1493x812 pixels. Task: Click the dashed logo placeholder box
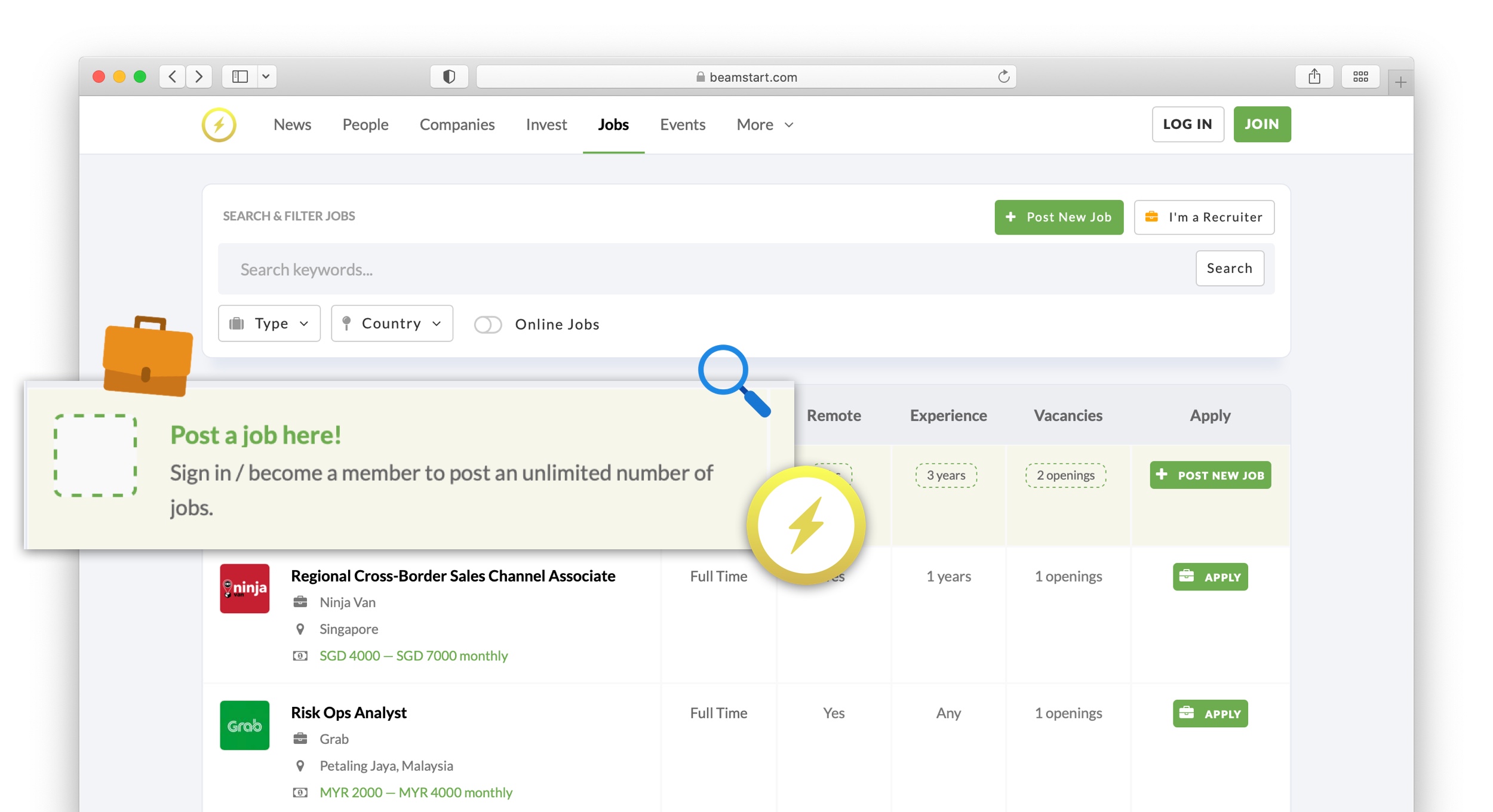96,456
